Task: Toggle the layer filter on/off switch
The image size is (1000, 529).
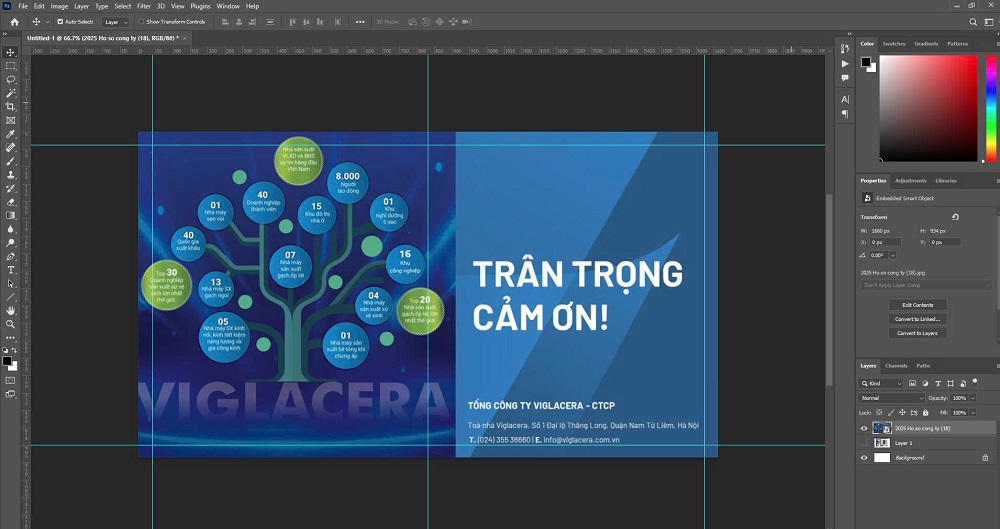Action: pyautogui.click(x=974, y=383)
